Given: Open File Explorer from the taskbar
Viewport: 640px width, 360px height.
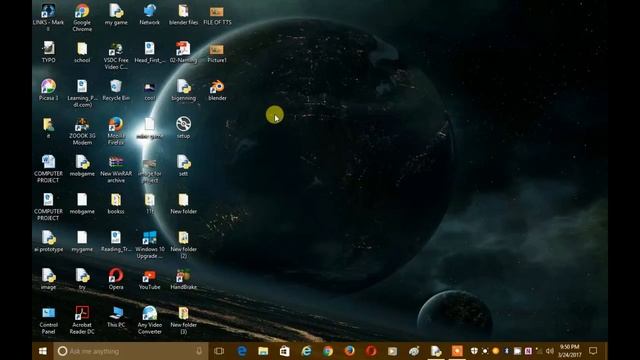Looking at the screenshot, I should point(263,351).
